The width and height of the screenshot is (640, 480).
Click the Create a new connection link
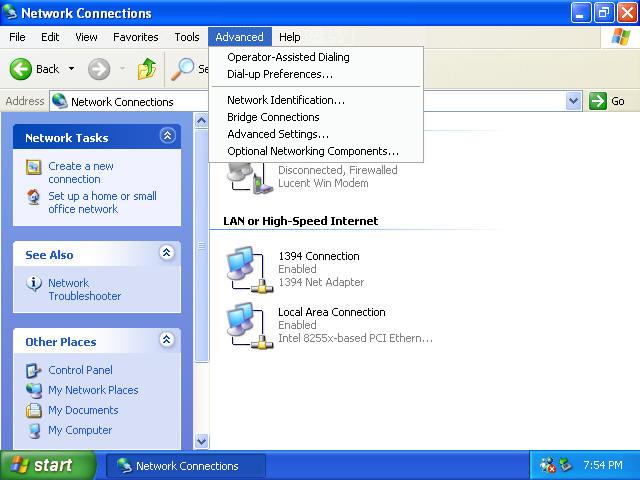coord(81,173)
